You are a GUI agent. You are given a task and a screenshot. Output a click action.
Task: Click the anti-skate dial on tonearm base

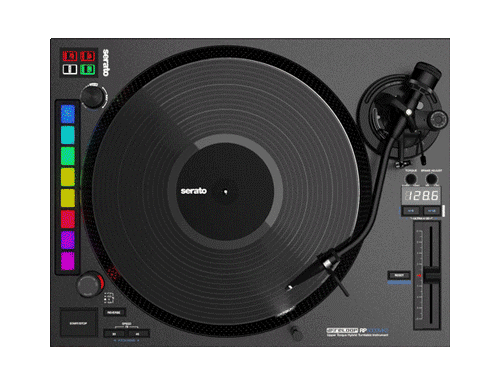[438, 119]
